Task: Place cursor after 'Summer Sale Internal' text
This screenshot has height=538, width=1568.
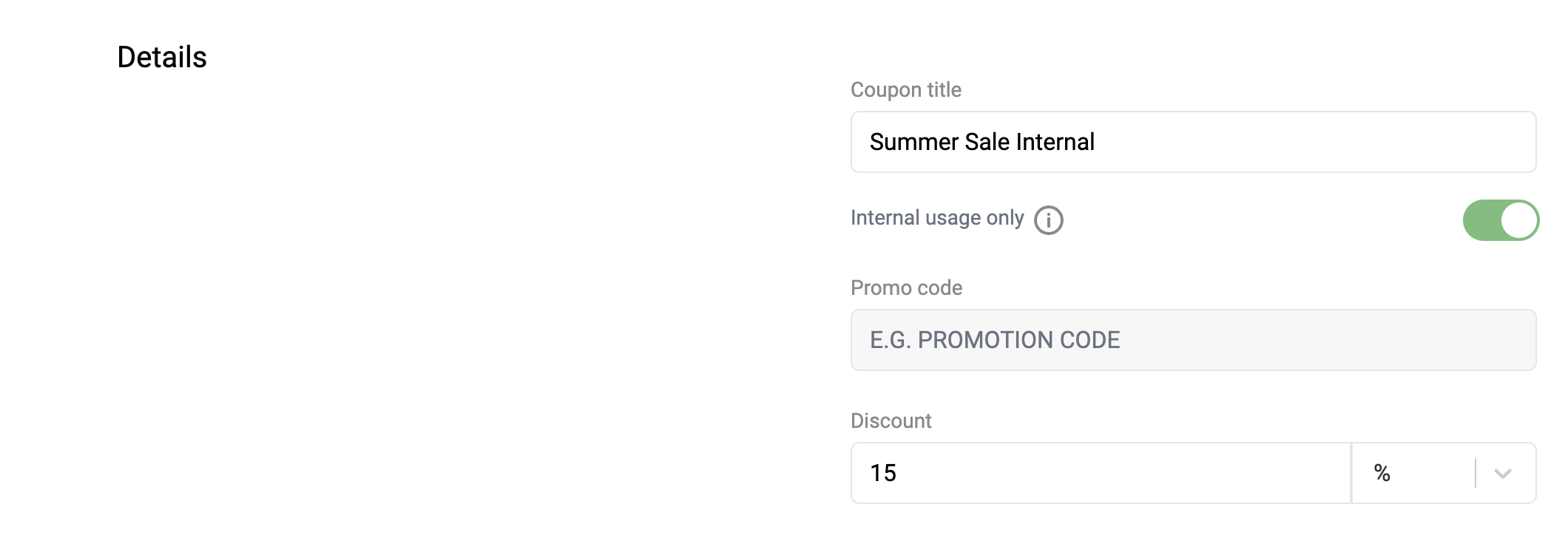Action: [x=1096, y=142]
